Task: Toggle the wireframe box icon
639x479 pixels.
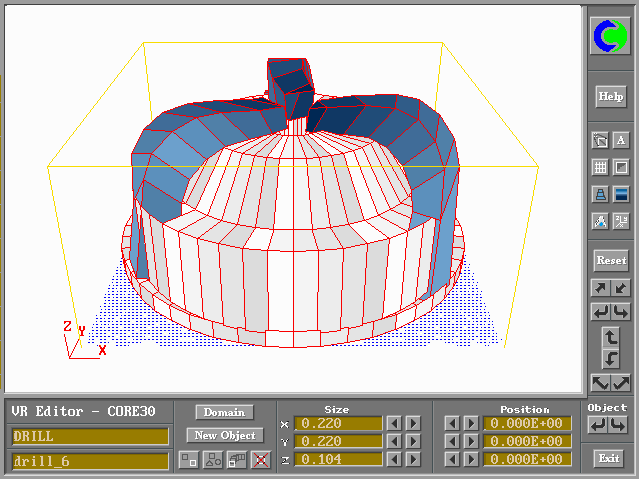Action: tap(621, 167)
